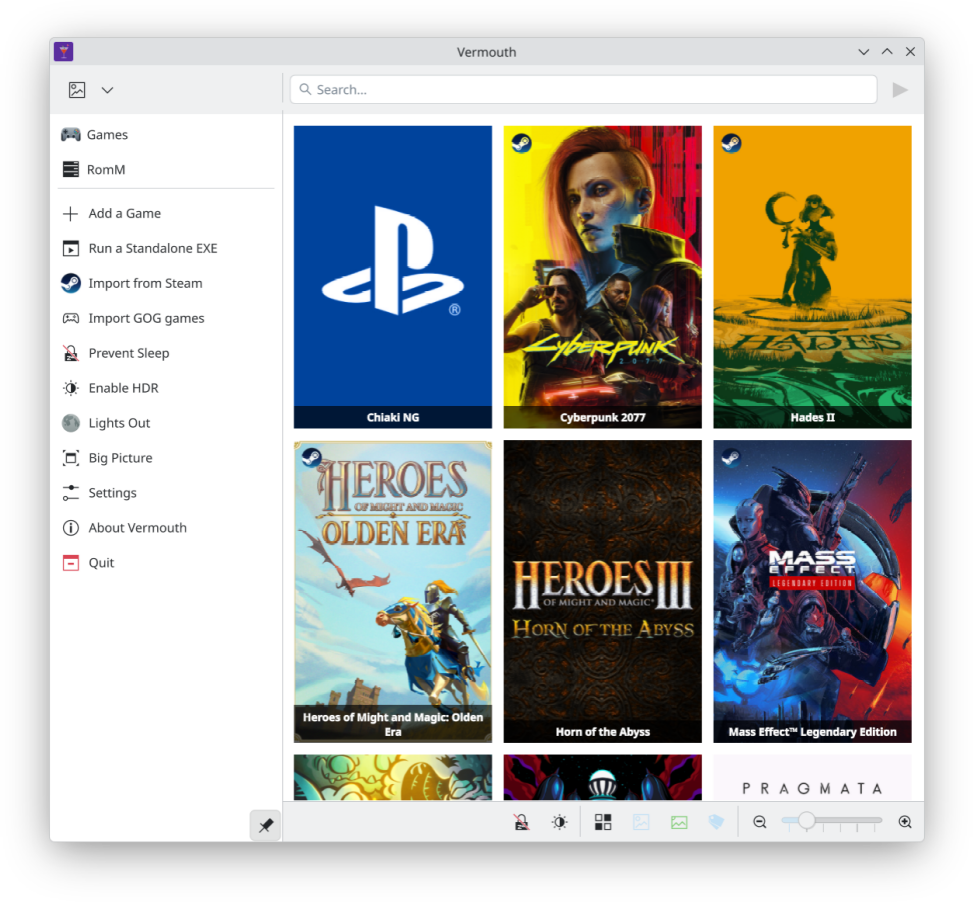This screenshot has width=973, height=902.
Task: Select the Horn of the Abyss cover
Action: pyautogui.click(x=603, y=591)
